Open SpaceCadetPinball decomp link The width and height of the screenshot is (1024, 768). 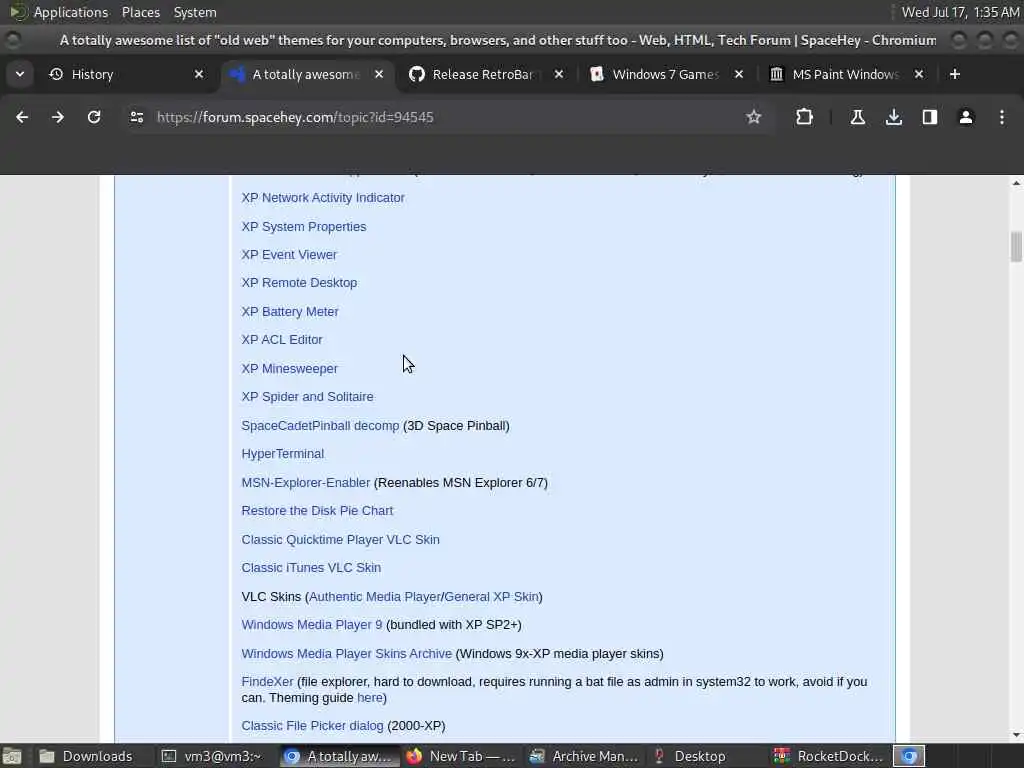coord(320,426)
